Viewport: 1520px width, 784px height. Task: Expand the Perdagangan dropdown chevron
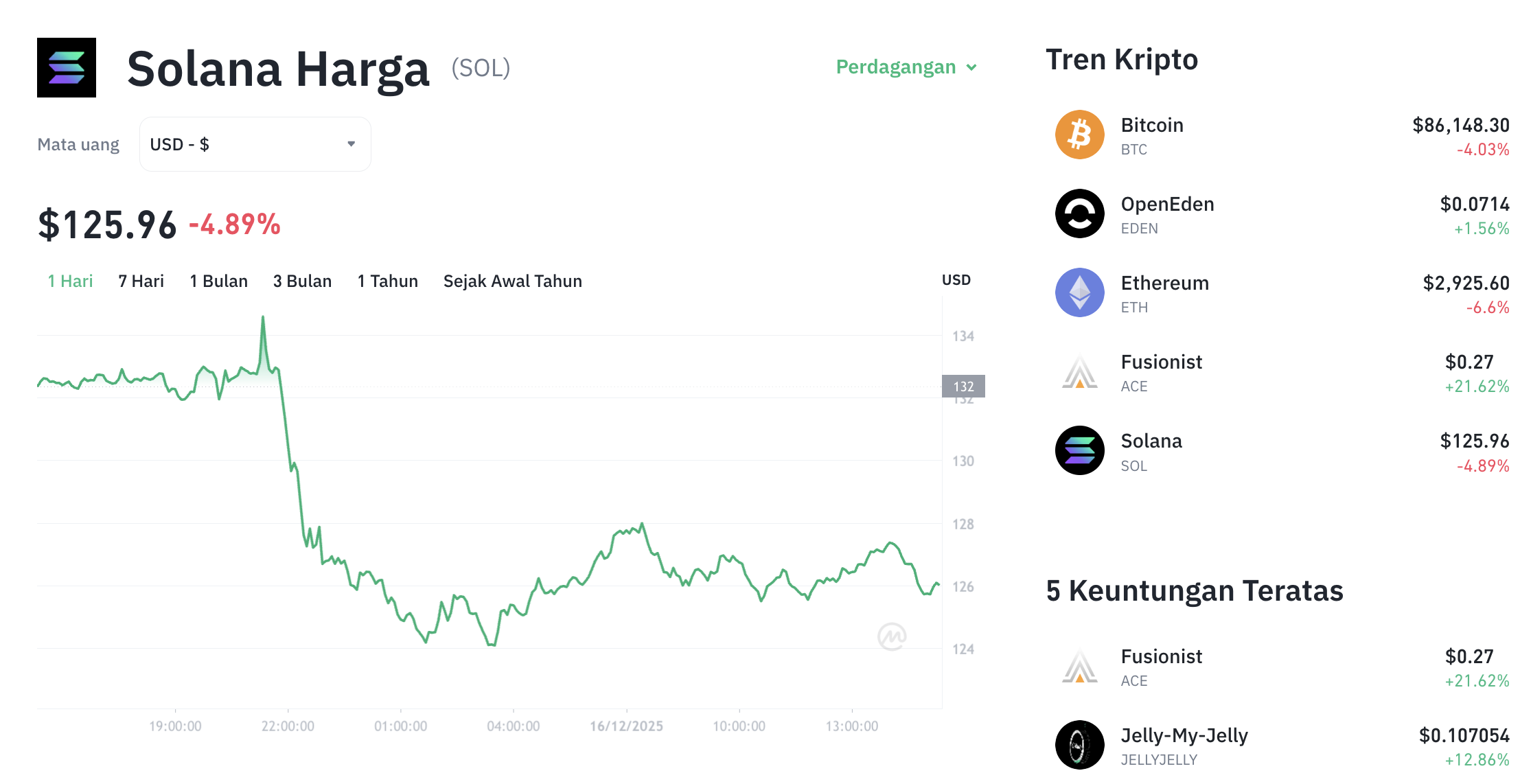pos(971,67)
